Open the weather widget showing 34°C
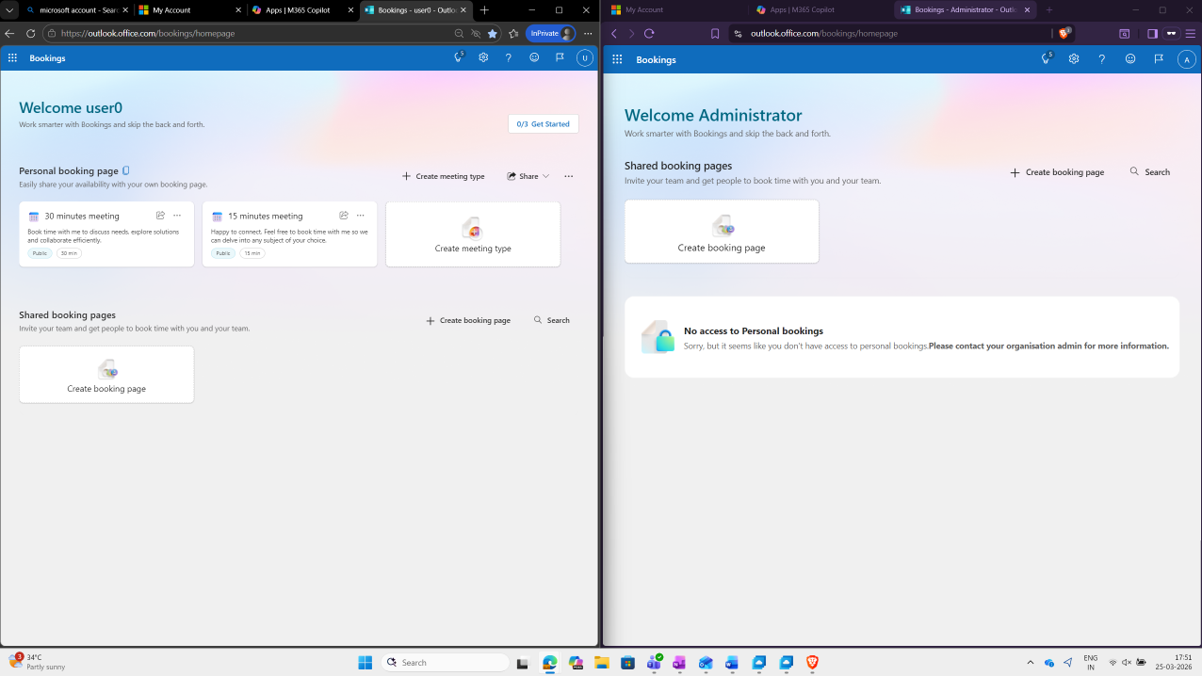1202x676 pixels. click(37, 662)
